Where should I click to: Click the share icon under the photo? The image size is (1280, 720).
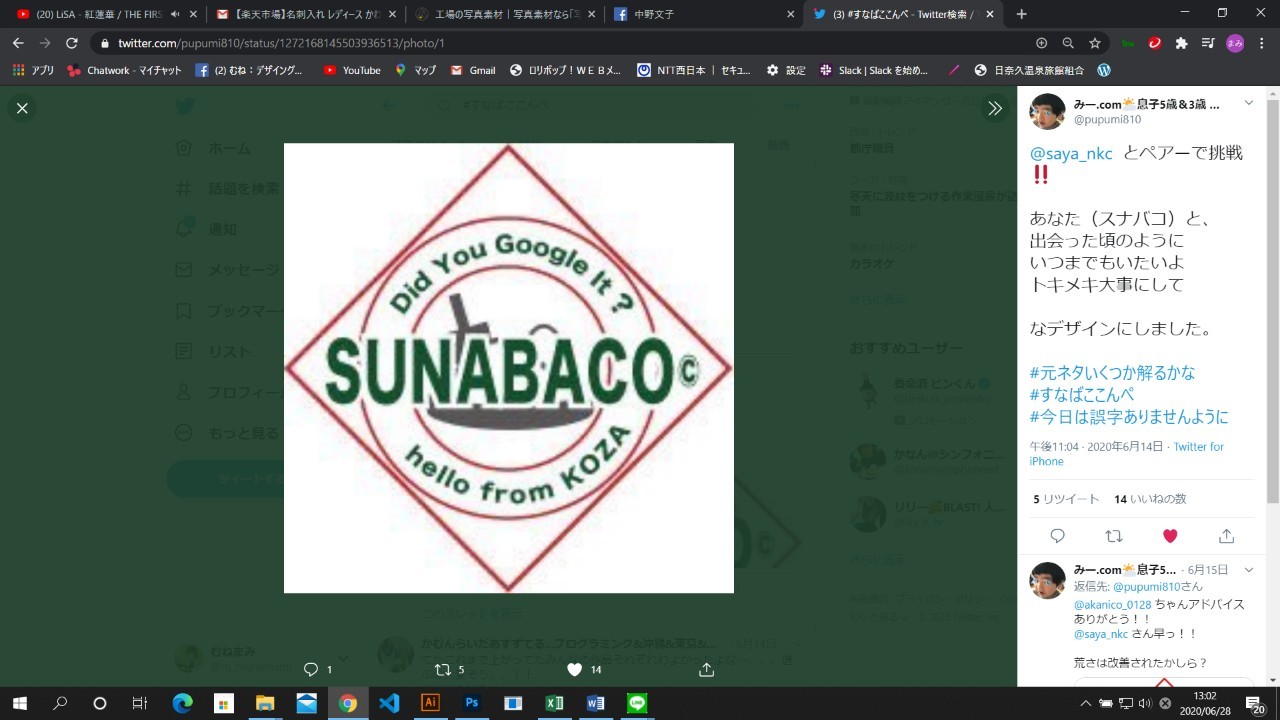pos(707,670)
